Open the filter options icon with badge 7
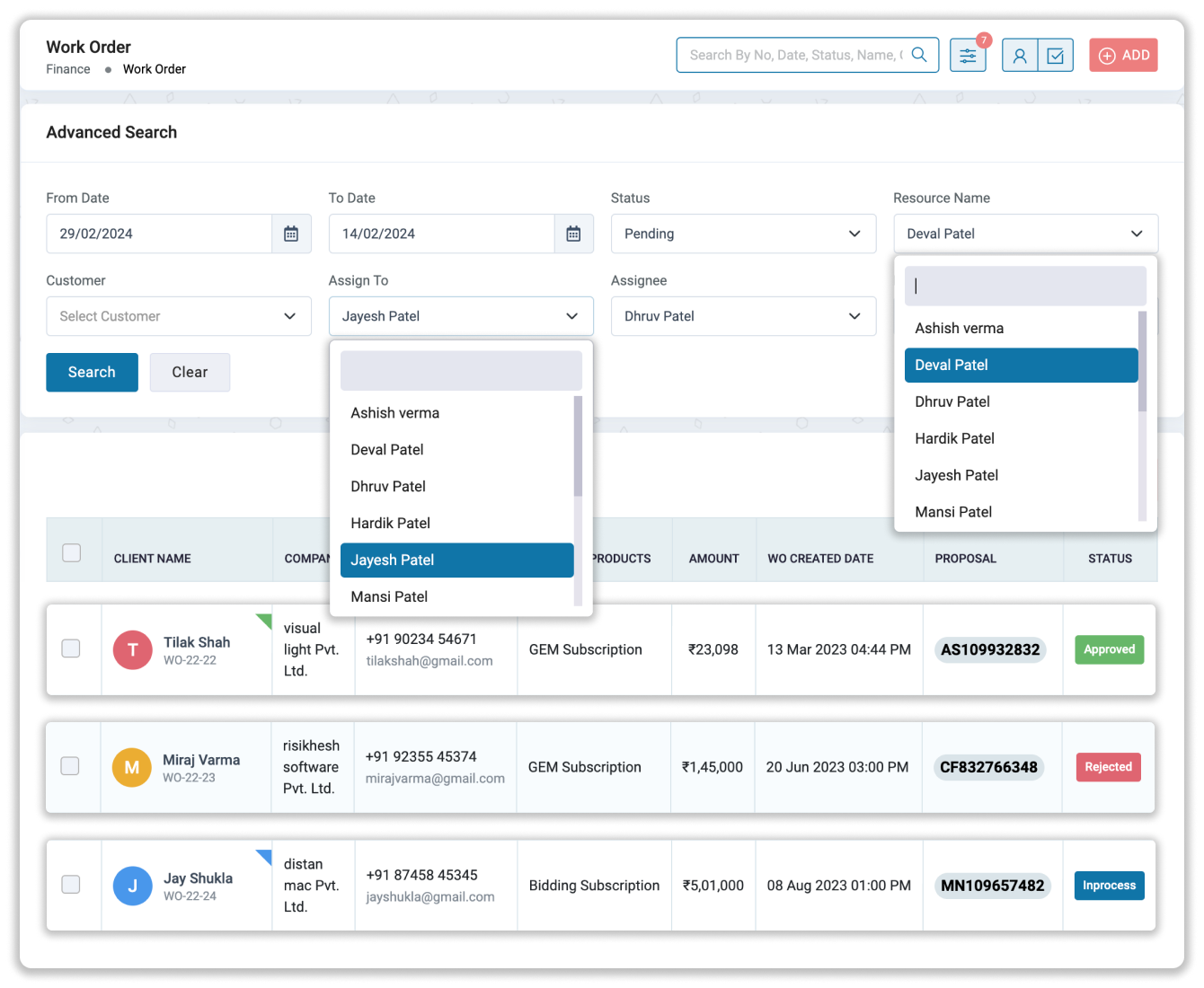1204x988 pixels. [968, 55]
